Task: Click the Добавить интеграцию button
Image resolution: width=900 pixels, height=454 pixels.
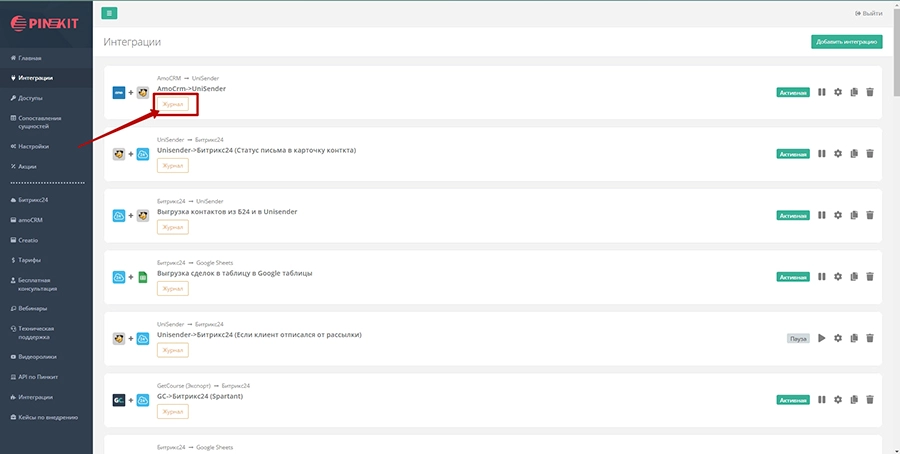Action: click(x=846, y=42)
